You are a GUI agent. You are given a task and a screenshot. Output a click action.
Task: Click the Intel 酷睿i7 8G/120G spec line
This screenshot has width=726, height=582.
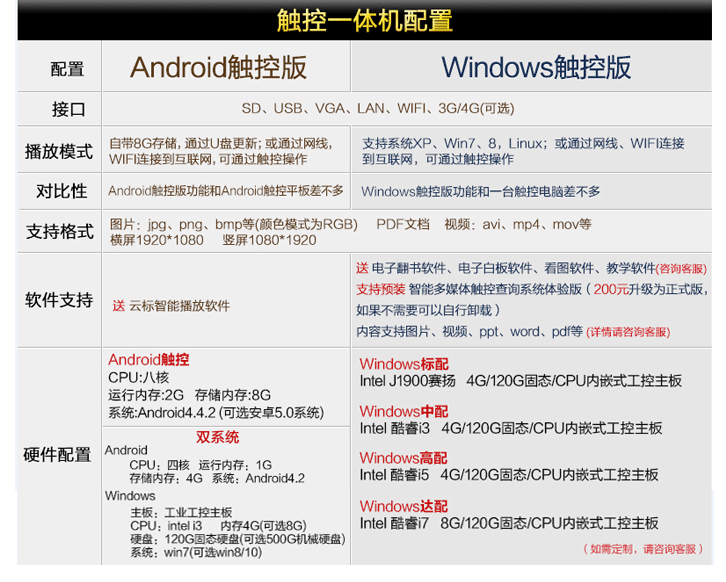(509, 524)
